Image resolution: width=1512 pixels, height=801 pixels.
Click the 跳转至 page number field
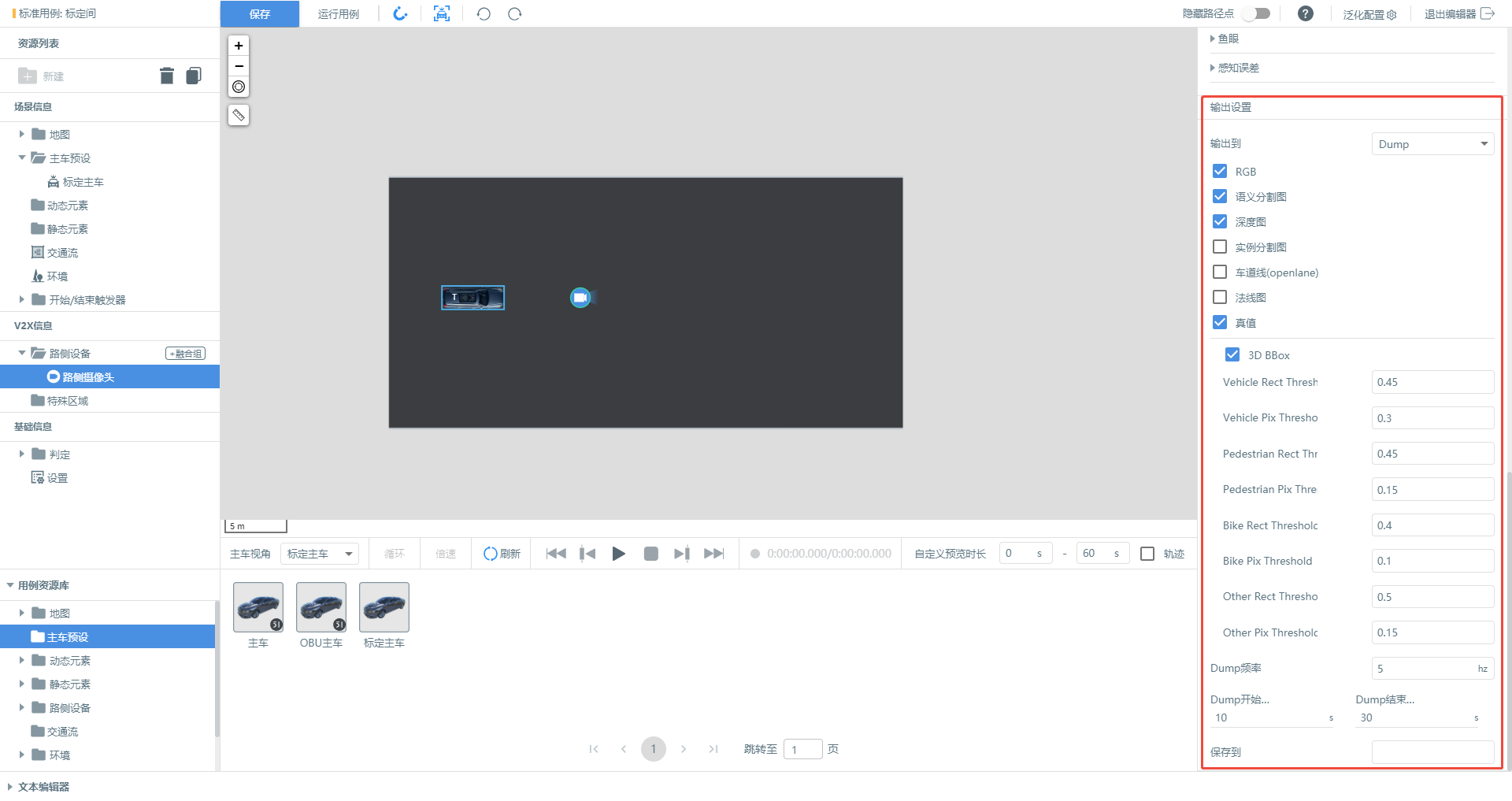click(803, 749)
